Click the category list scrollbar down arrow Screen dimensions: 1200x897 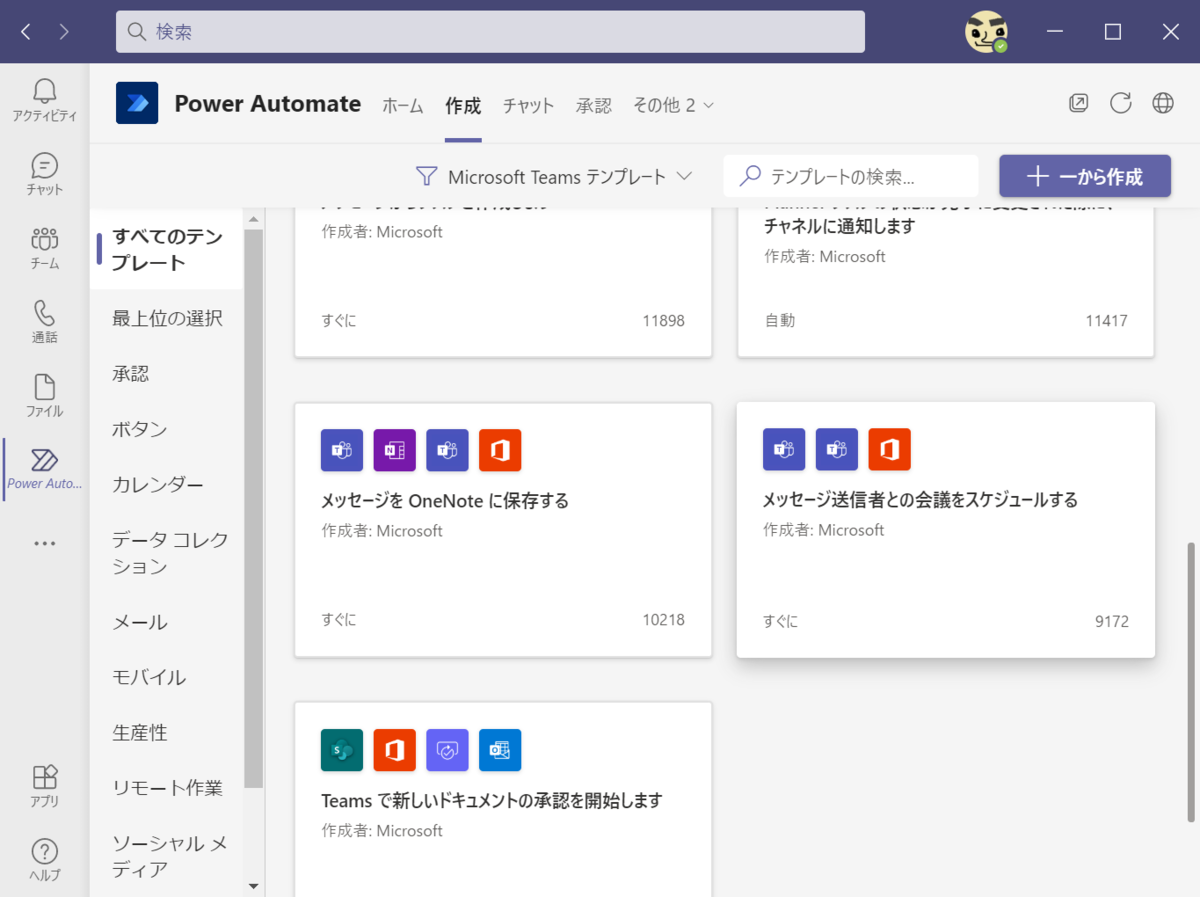(253, 885)
